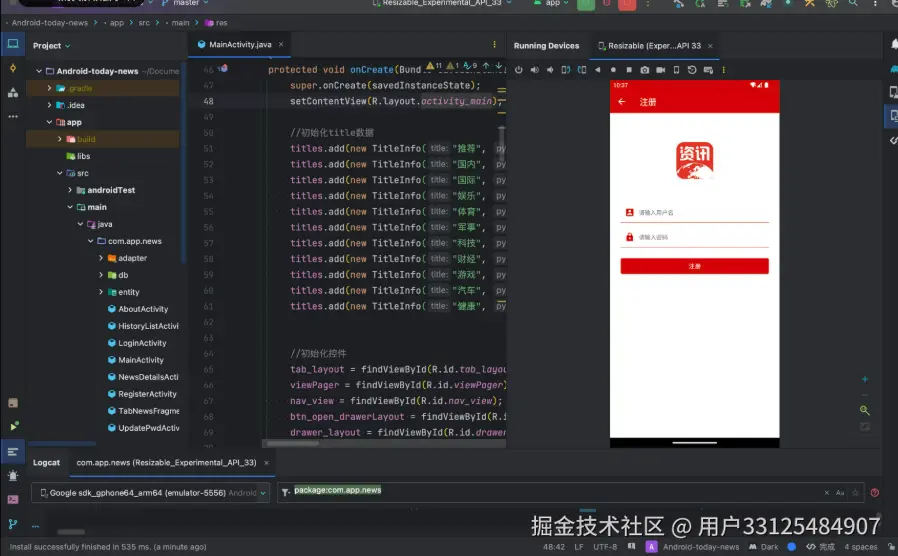
Task: Click the emulator volume down icon
Action: pyautogui.click(x=550, y=70)
